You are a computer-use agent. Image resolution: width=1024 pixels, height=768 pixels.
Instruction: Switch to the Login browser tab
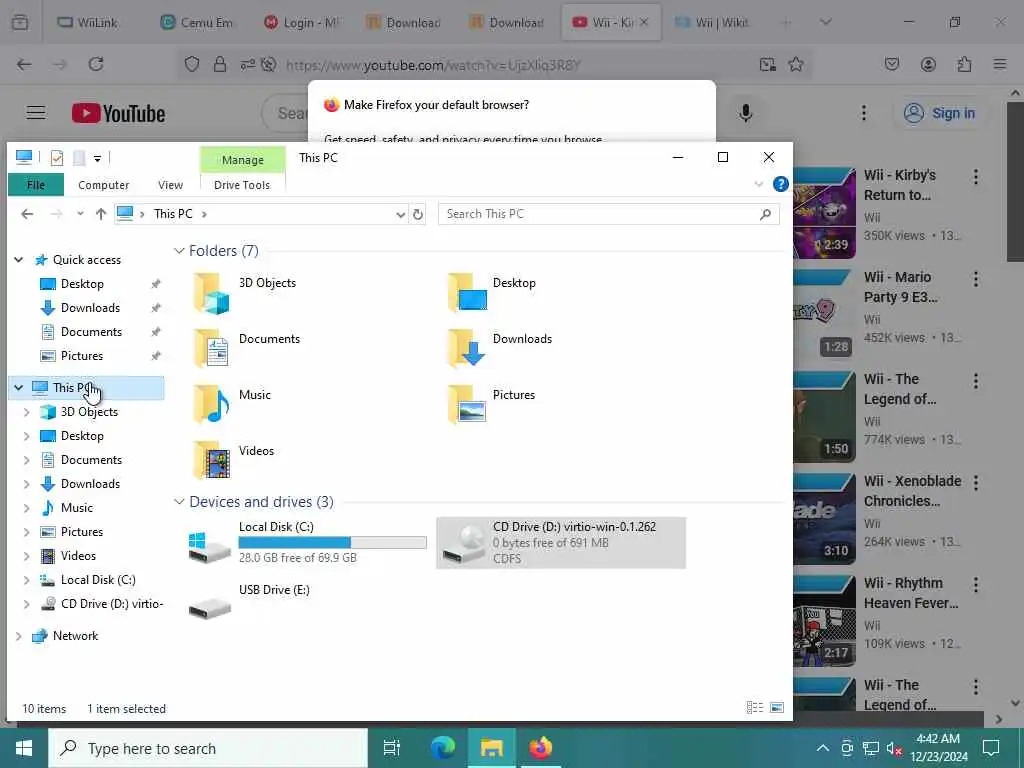click(x=302, y=22)
